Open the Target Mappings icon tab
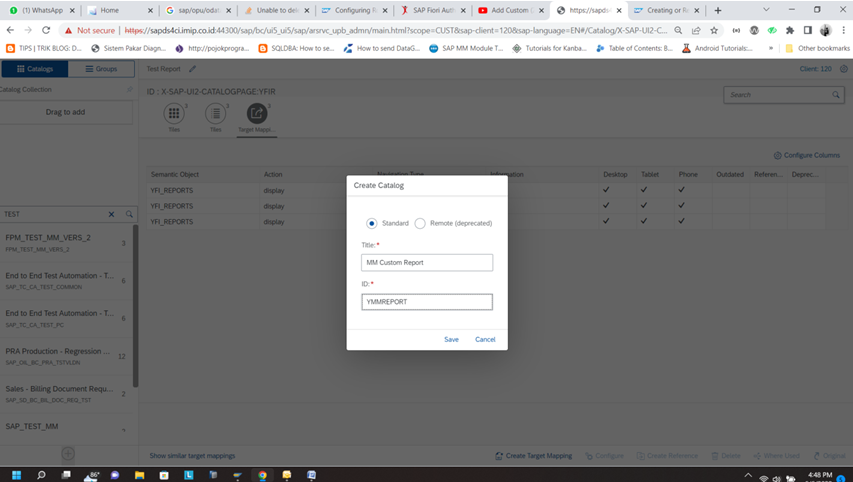Screen dimensions: 853x482 [x=257, y=113]
